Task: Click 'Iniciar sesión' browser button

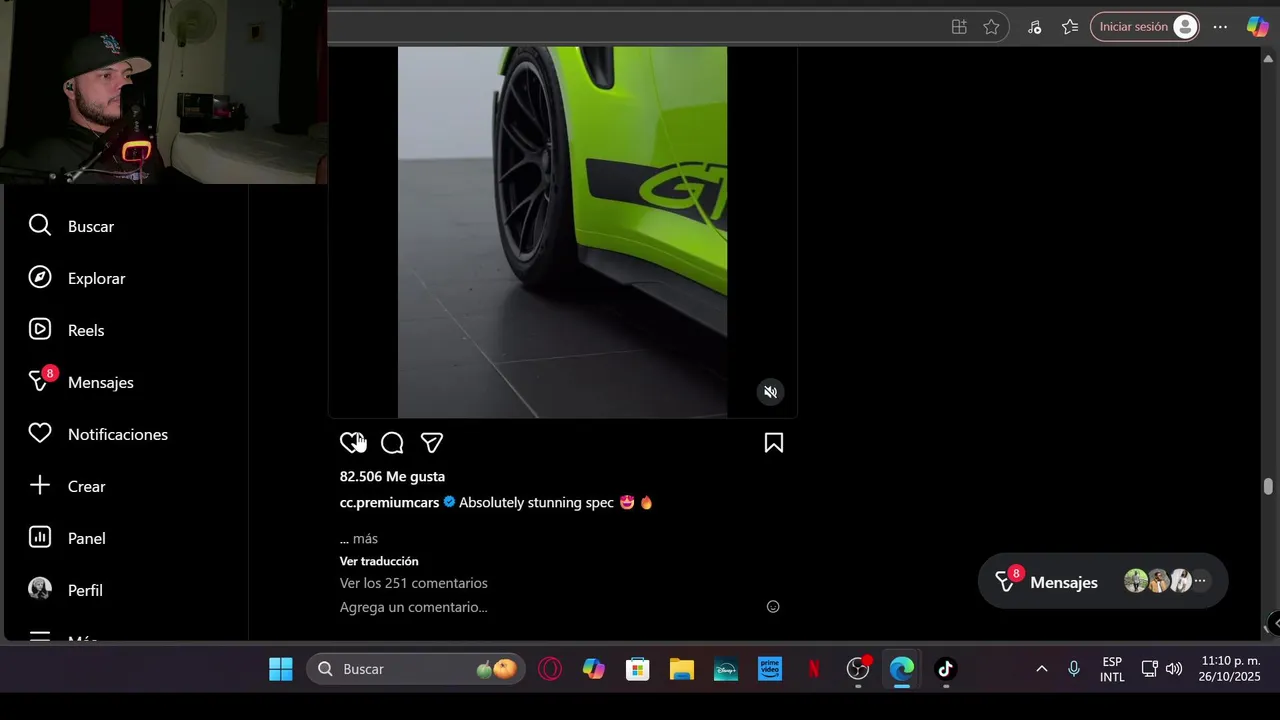Action: pyautogui.click(x=1144, y=27)
